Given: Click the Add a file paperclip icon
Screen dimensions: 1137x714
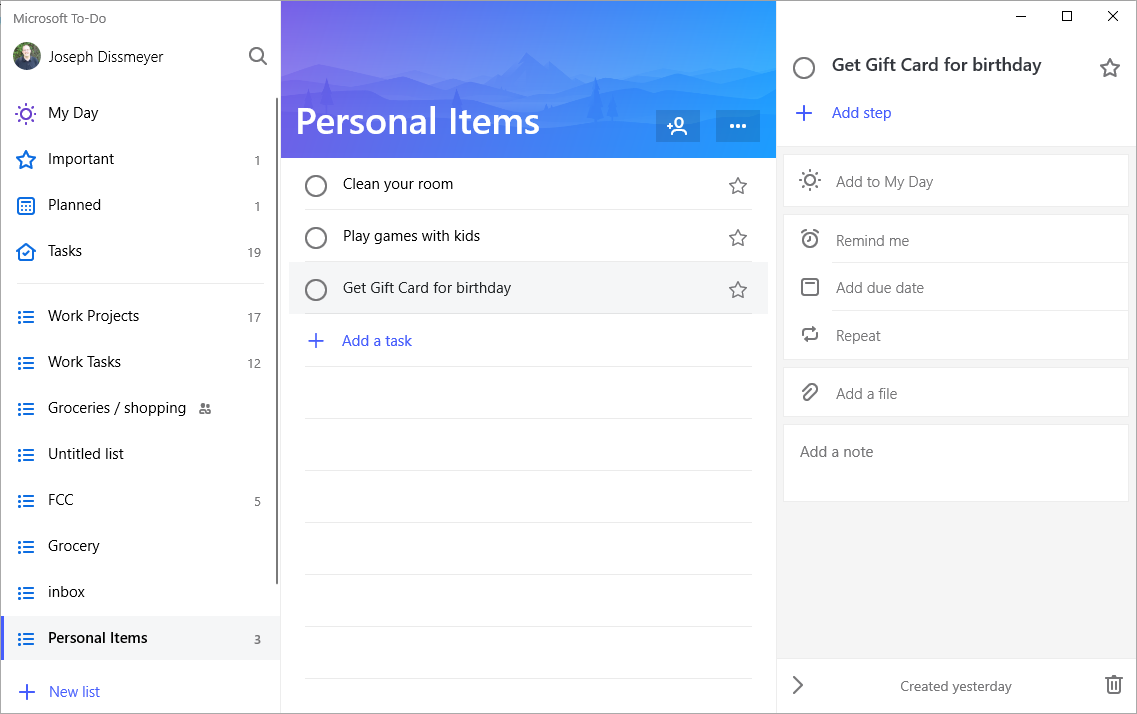Looking at the screenshot, I should coord(810,393).
